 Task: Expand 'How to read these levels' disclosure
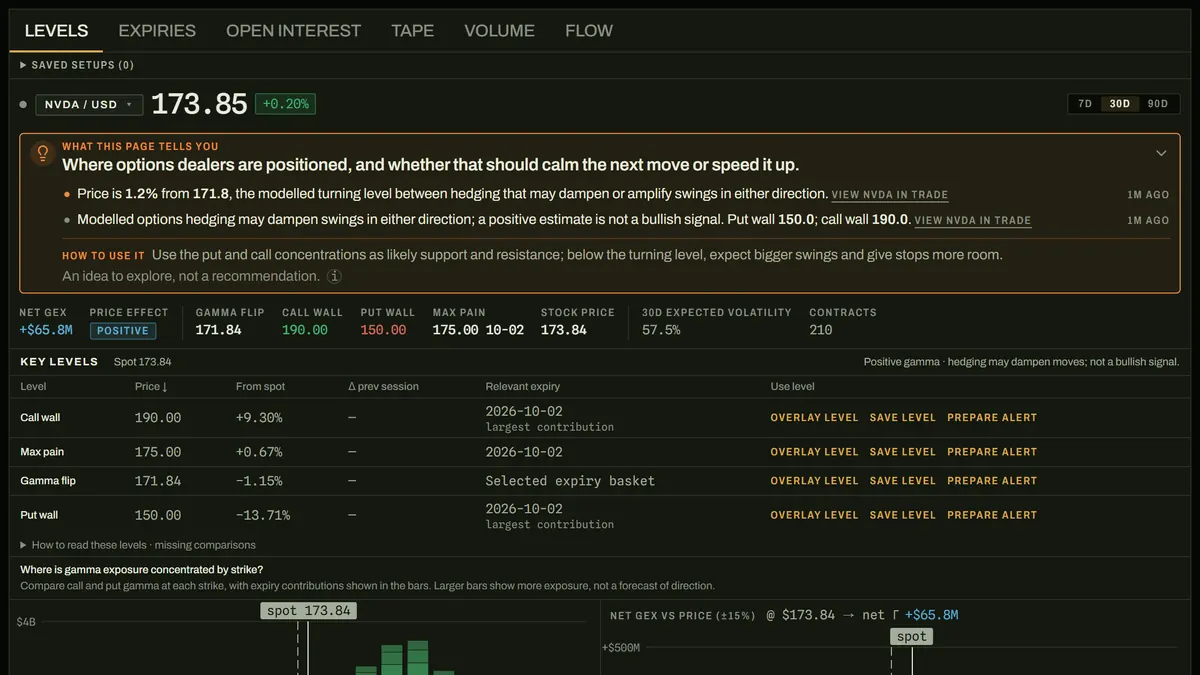(x=138, y=545)
